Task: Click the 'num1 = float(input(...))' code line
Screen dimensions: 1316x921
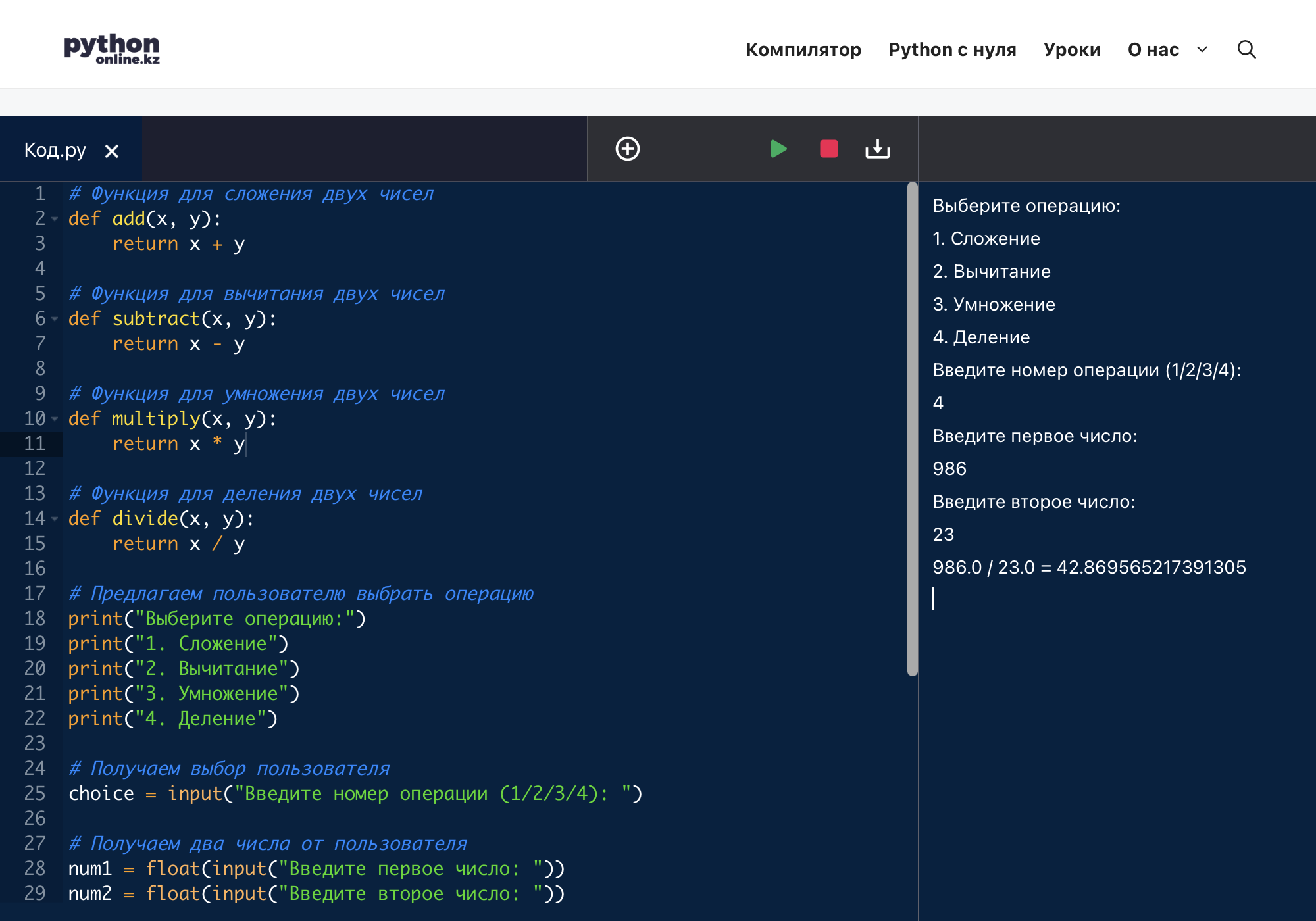Action: [x=316, y=868]
